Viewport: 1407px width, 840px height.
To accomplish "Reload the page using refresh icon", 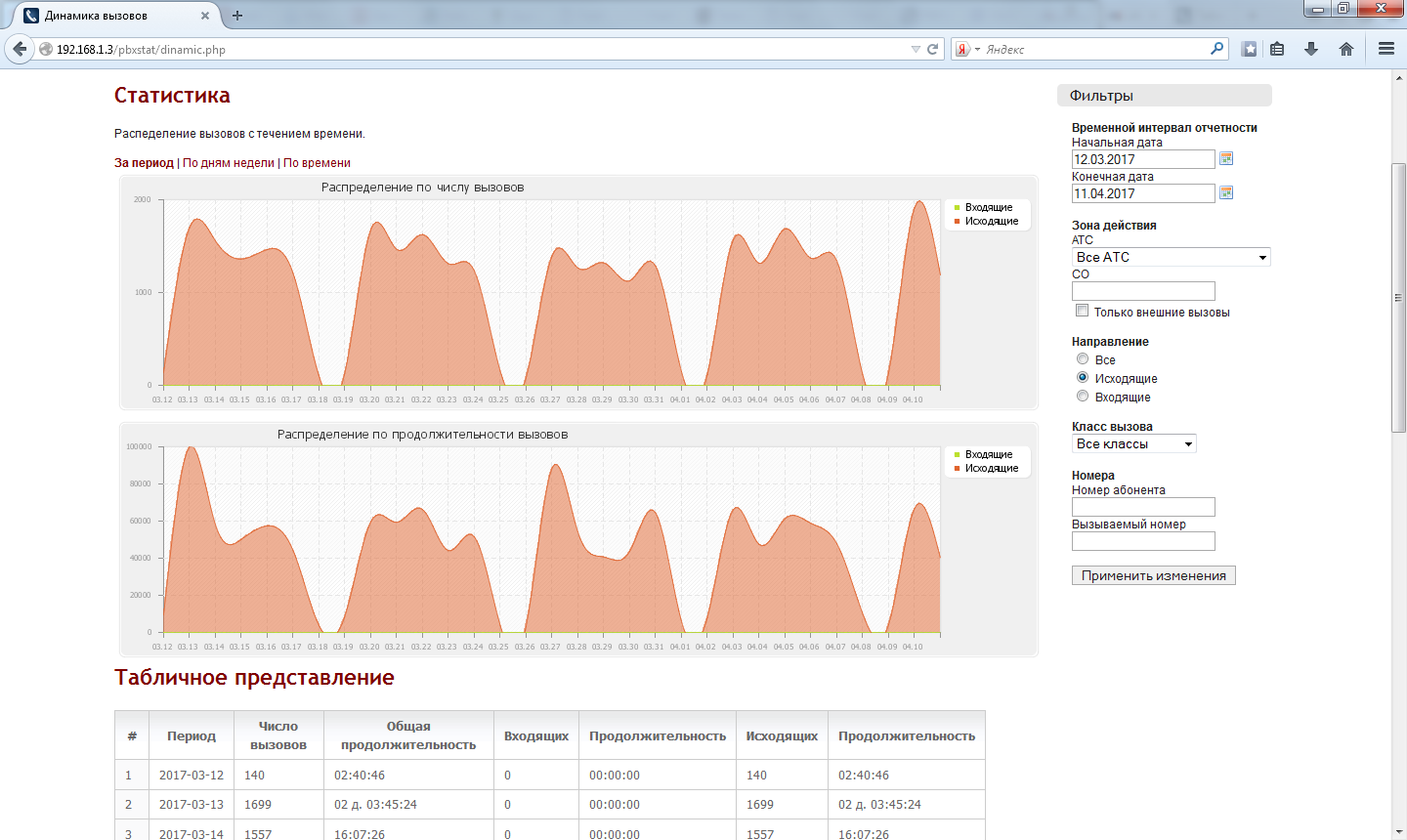I will [x=933, y=49].
